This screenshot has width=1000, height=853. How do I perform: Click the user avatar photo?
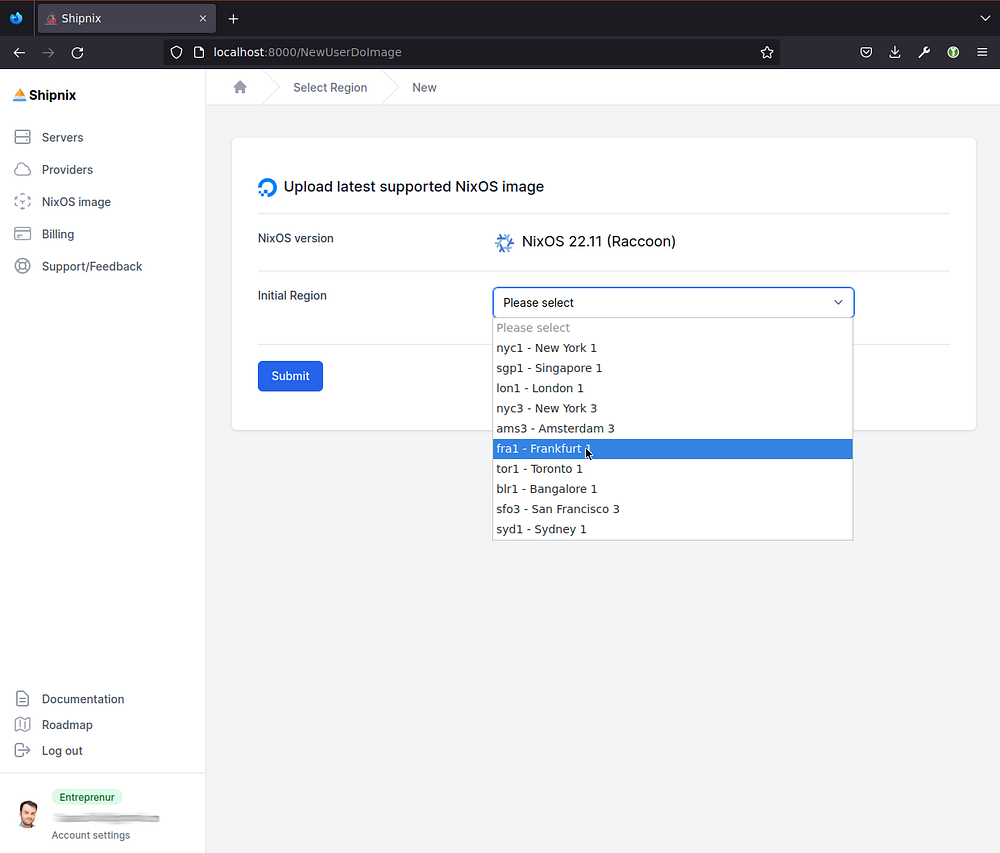pos(28,814)
